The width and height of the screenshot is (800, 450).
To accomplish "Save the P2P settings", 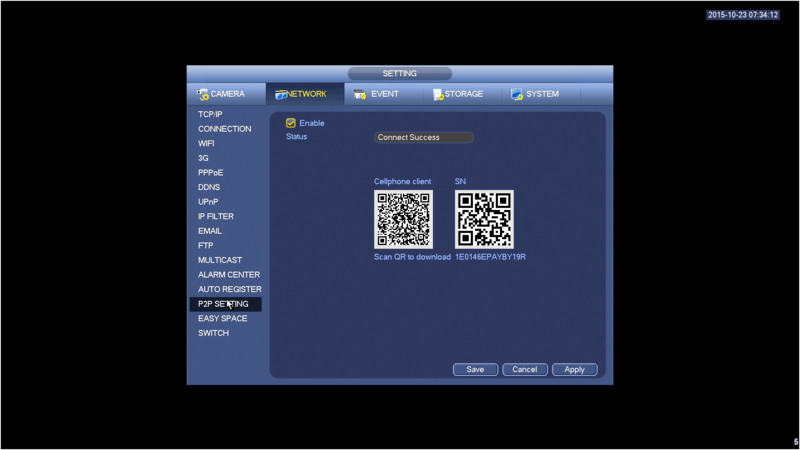I will tap(475, 369).
